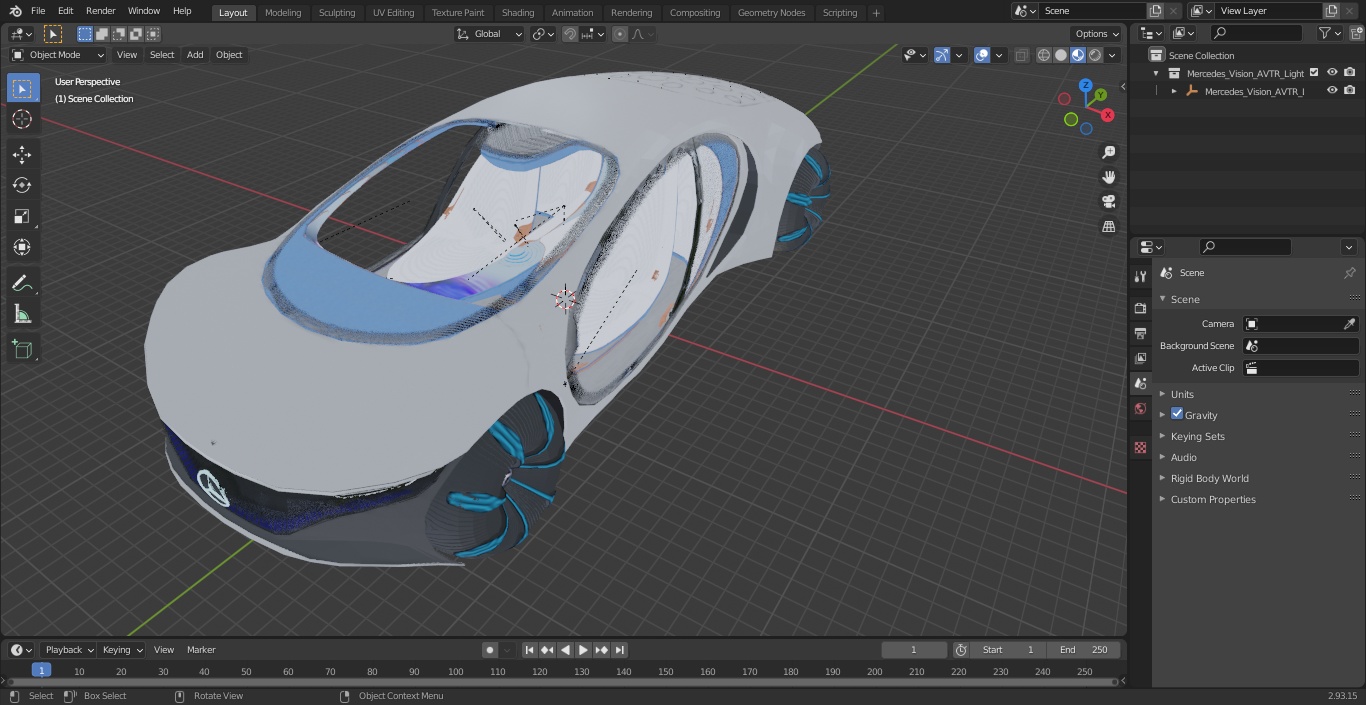The width and height of the screenshot is (1366, 705).
Task: Select the Scale tool
Action: [22, 216]
